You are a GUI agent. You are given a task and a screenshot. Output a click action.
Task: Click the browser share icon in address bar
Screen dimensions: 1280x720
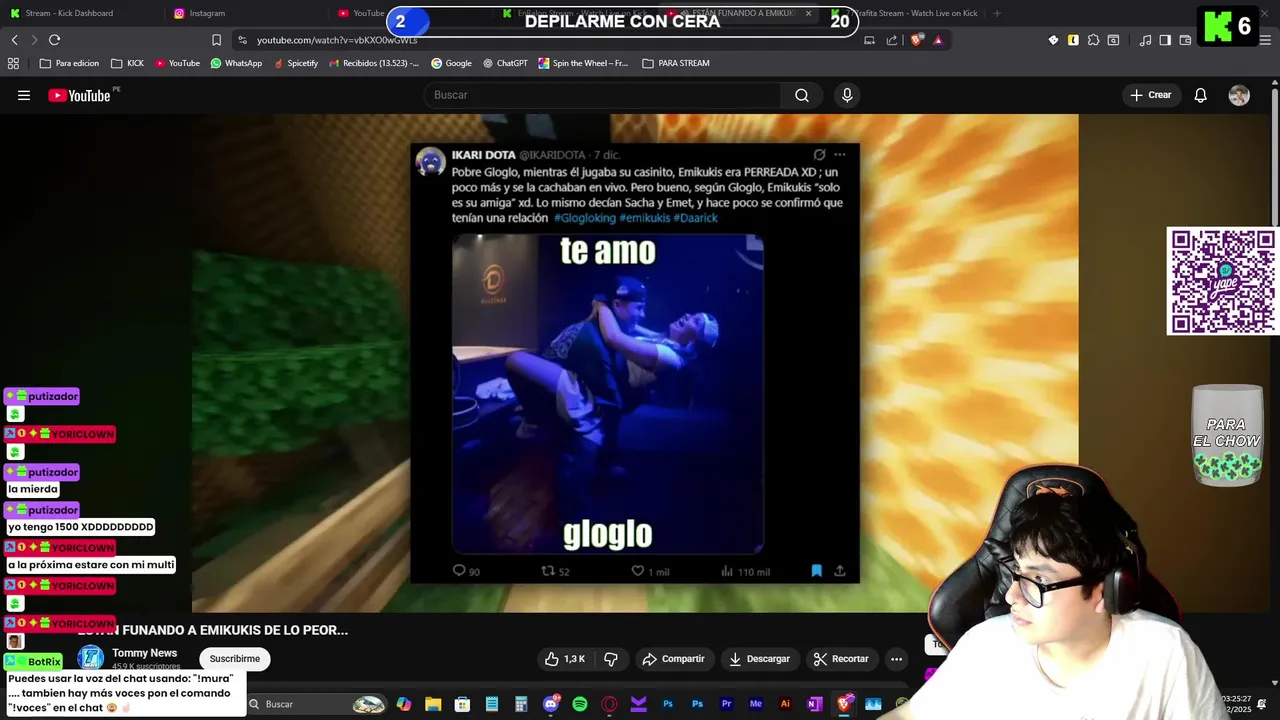point(892,40)
